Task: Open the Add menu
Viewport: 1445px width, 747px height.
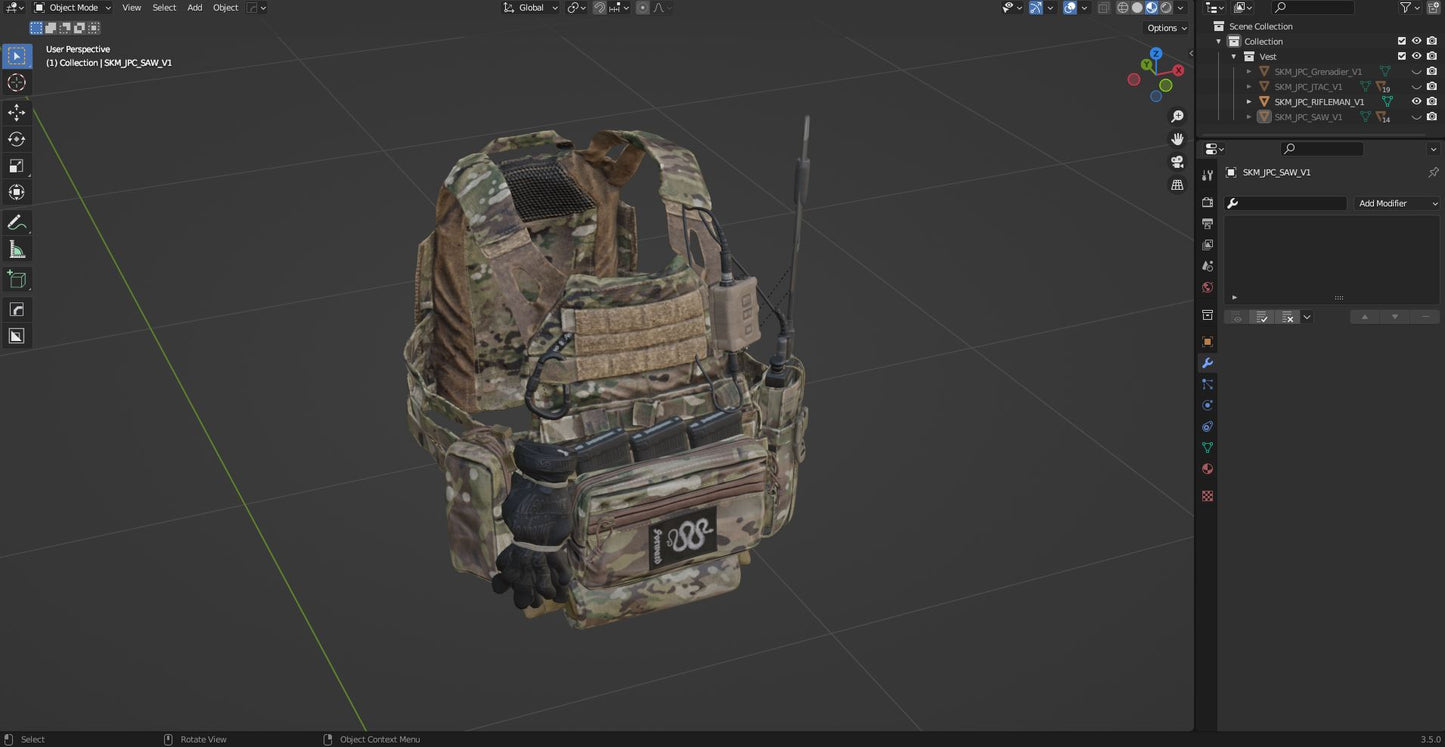Action: click(x=194, y=8)
